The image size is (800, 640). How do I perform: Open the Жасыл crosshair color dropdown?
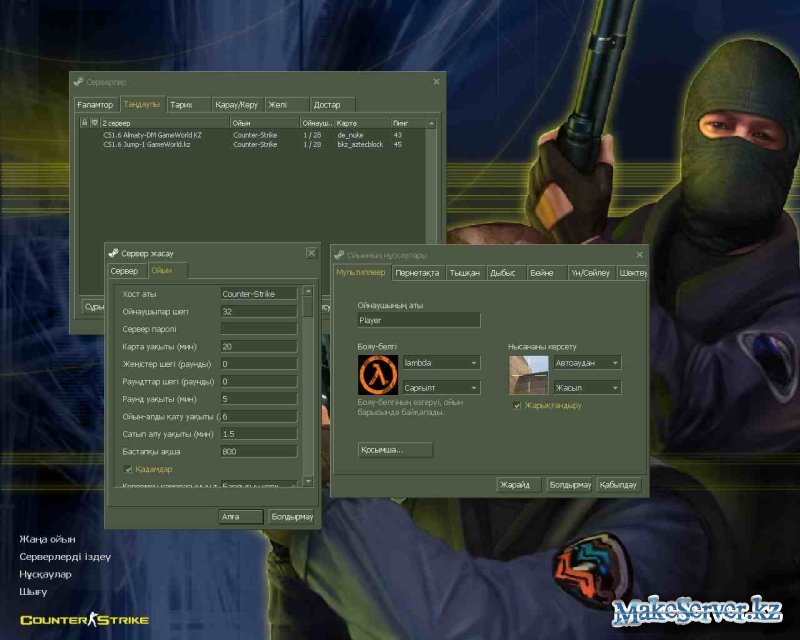[588, 388]
